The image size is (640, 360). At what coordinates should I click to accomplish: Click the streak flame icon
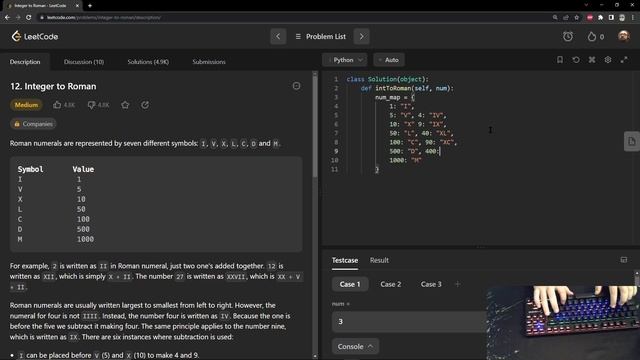[591, 37]
